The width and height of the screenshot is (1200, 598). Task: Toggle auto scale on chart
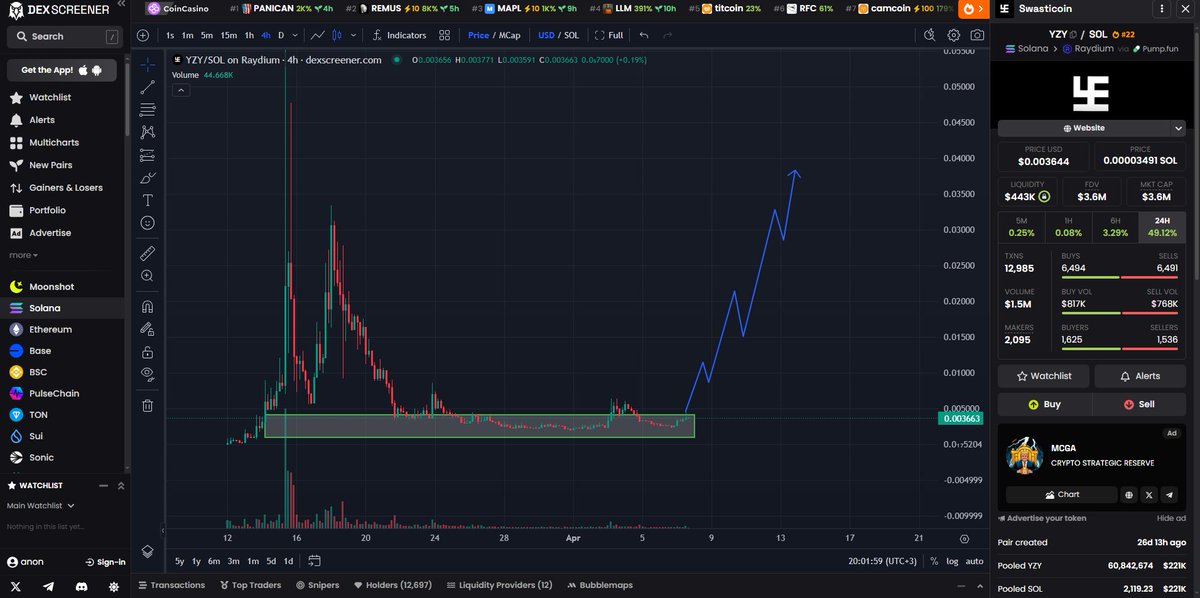(x=974, y=561)
